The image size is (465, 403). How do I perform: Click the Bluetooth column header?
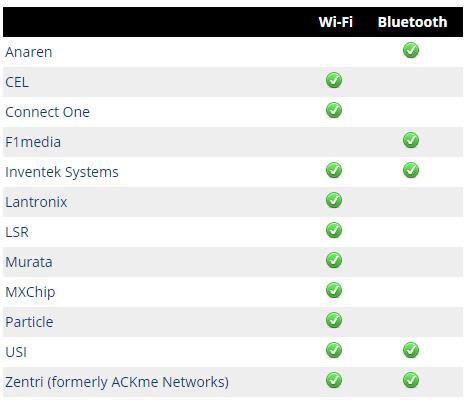[x=412, y=22]
